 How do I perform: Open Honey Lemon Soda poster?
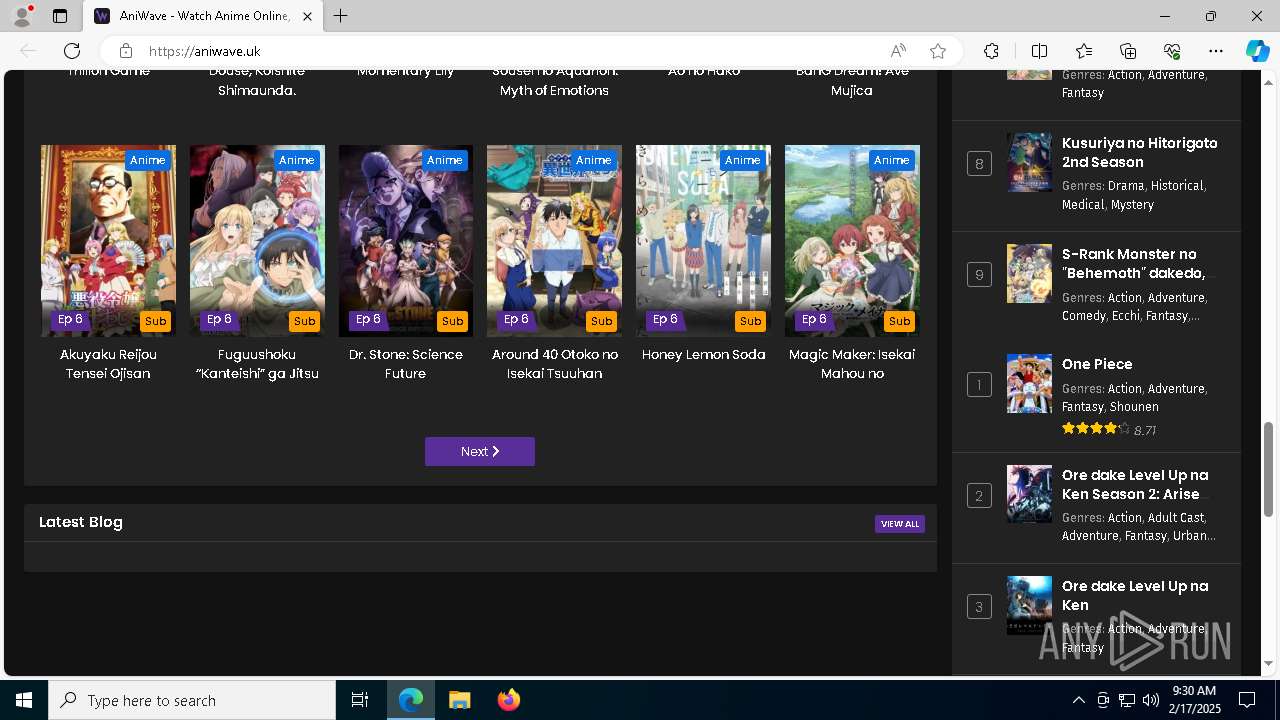click(703, 240)
